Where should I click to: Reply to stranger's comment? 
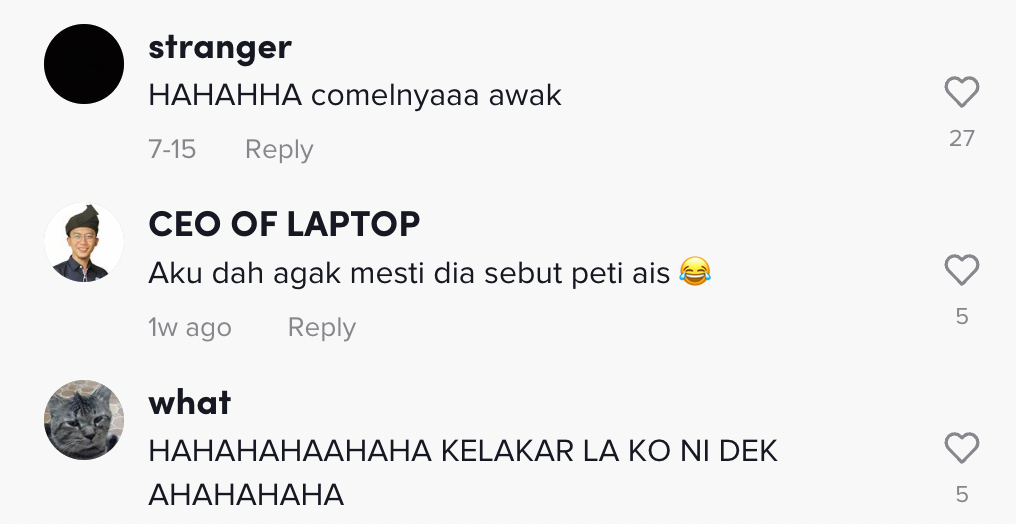click(x=279, y=150)
